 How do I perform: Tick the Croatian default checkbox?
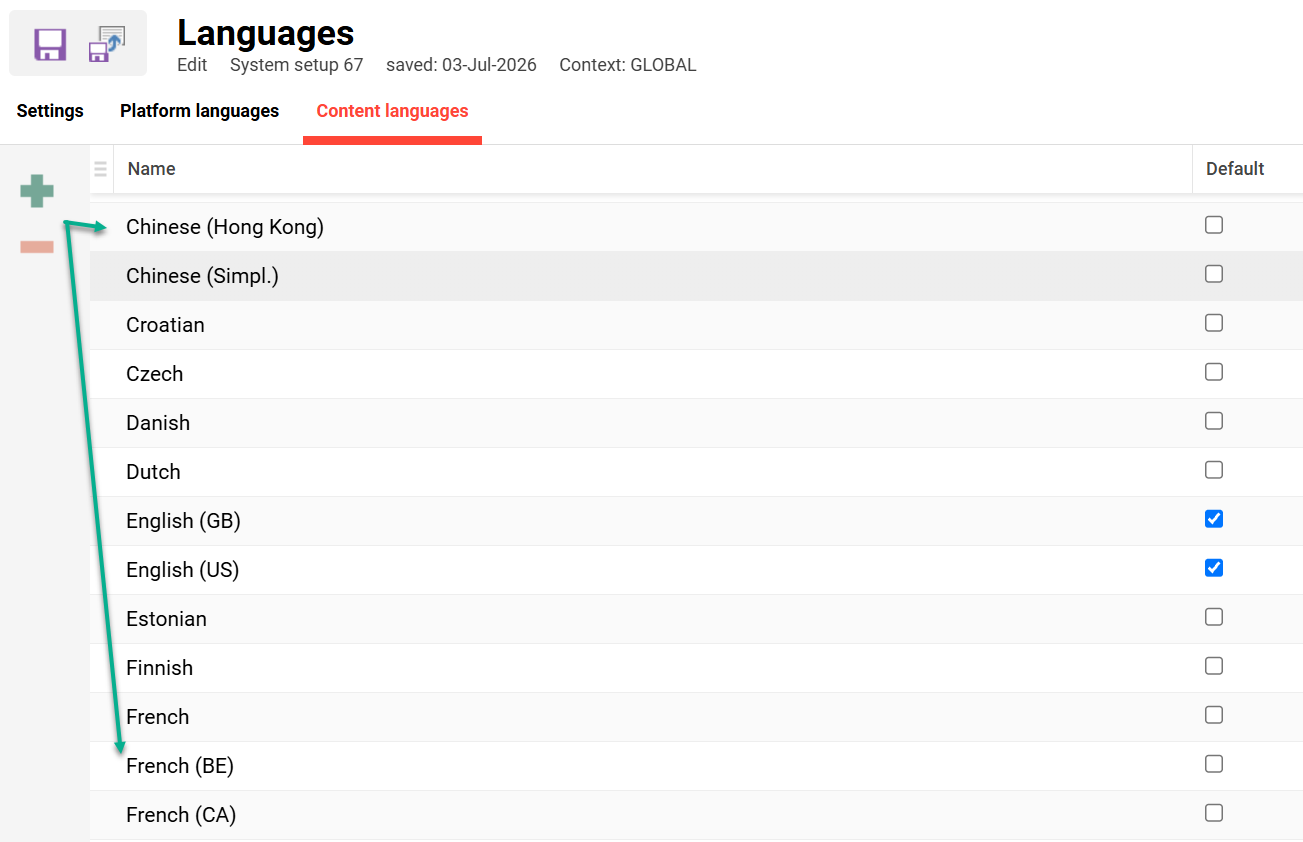1214,323
